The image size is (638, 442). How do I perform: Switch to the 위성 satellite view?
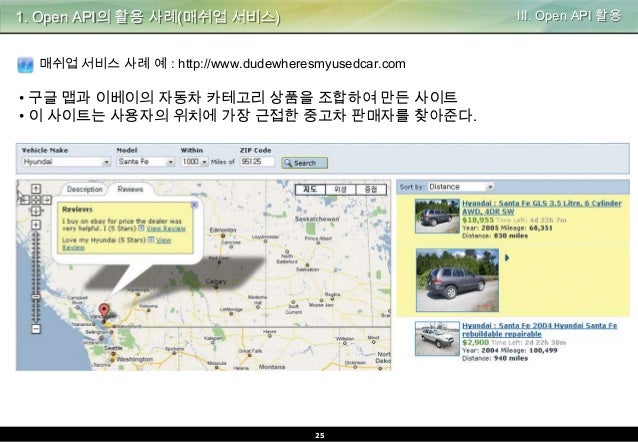341,189
